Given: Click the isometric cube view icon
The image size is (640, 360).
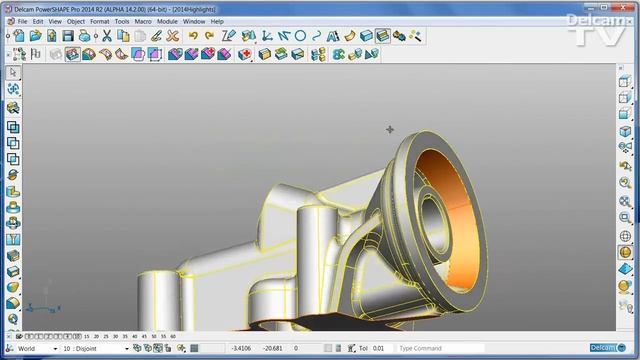Looking at the screenshot, I should click(625, 131).
